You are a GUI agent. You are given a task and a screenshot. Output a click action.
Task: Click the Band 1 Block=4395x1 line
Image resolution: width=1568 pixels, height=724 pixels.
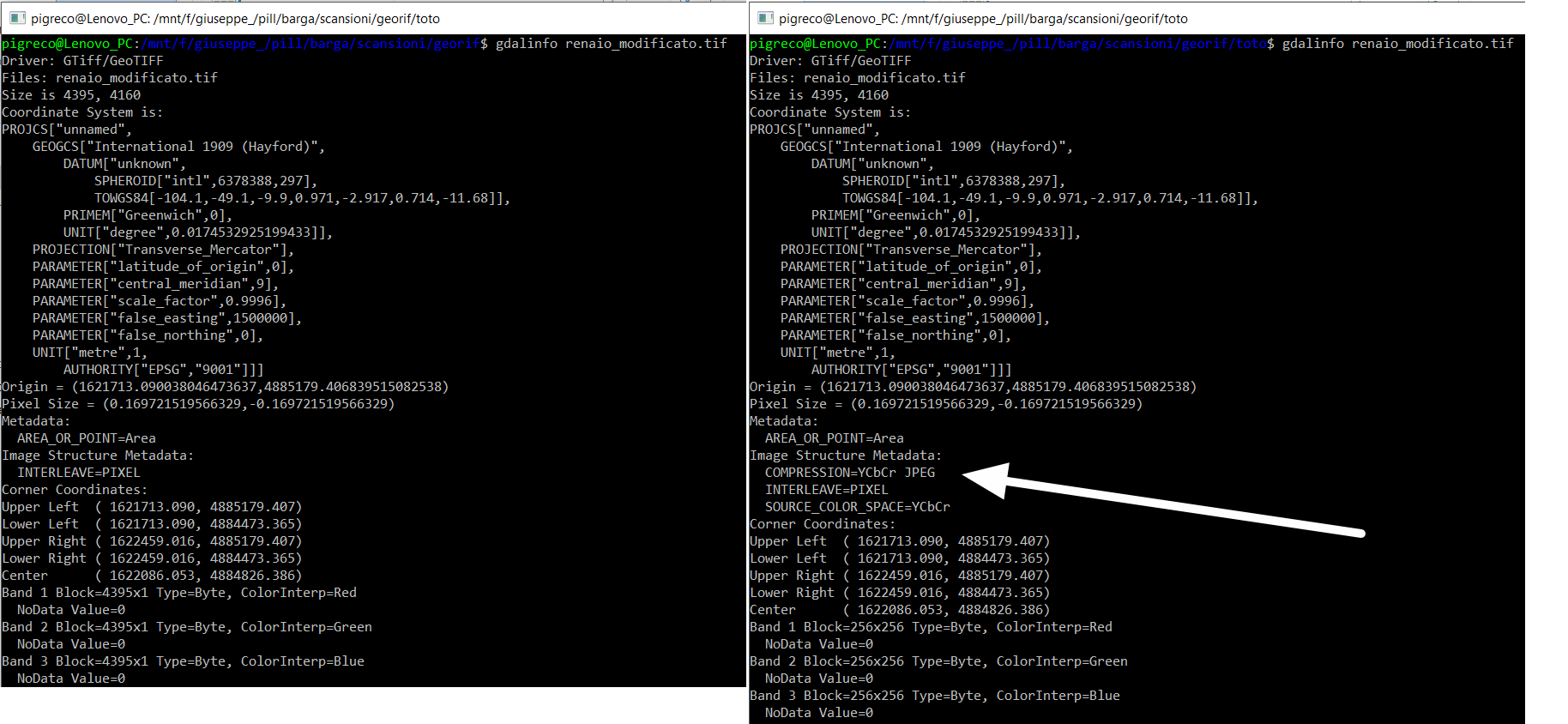pos(178,593)
